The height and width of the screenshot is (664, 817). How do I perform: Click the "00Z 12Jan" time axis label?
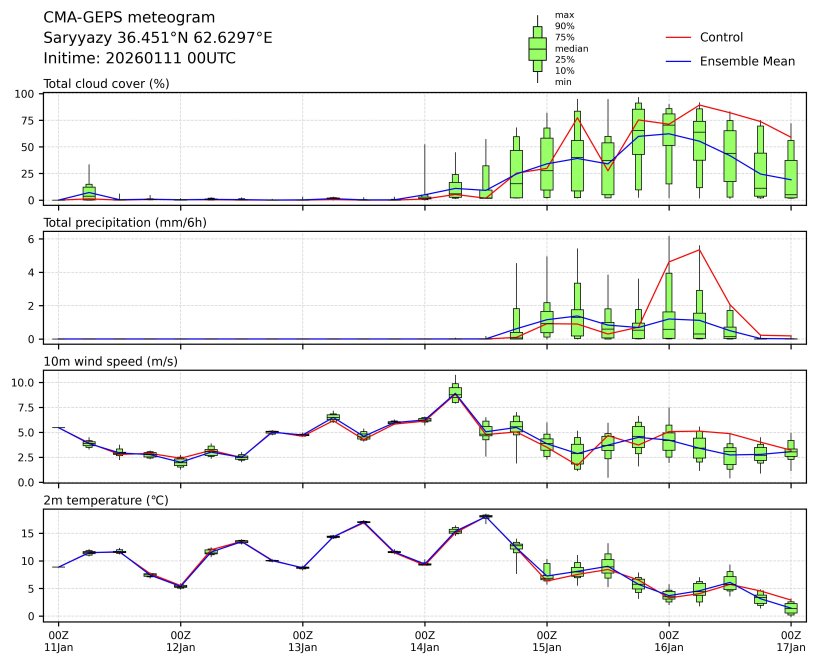tap(181, 642)
